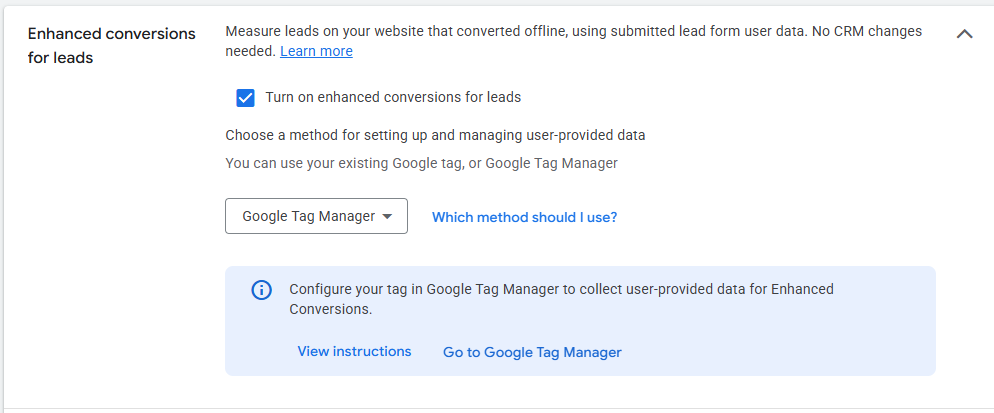Collapse the Enhanced conversions for leads section
Viewport: 994px width, 413px height.
tap(964, 34)
